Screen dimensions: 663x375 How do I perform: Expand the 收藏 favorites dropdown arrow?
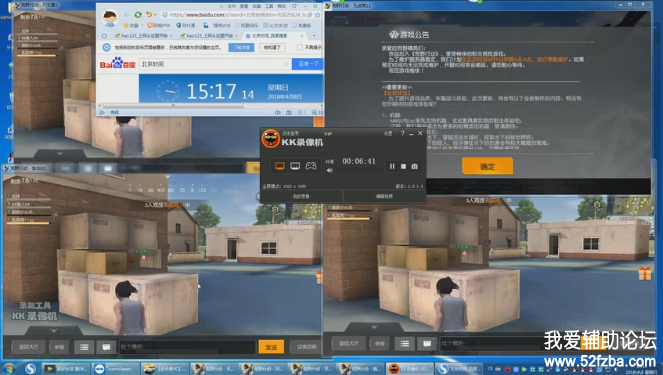point(142,25)
